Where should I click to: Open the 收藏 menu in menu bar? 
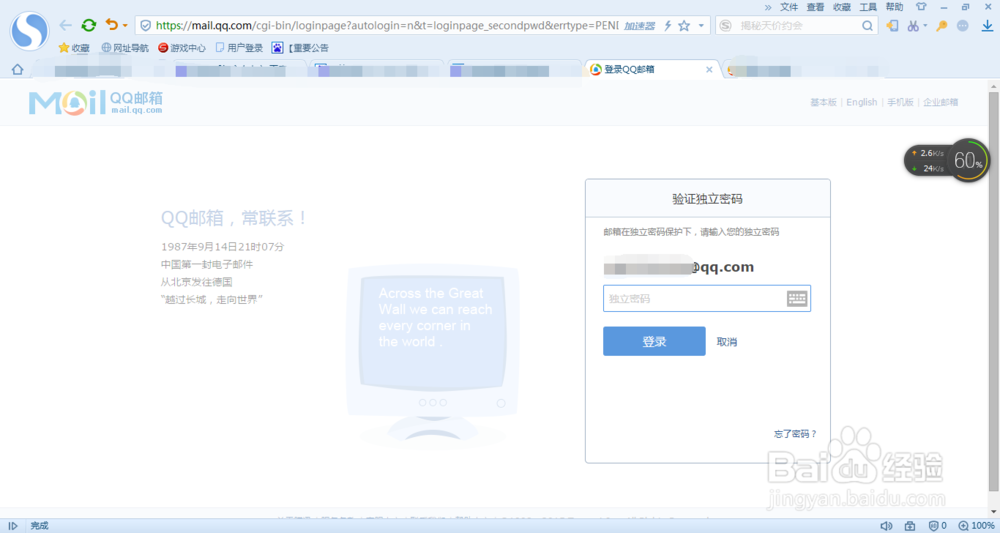point(842,7)
